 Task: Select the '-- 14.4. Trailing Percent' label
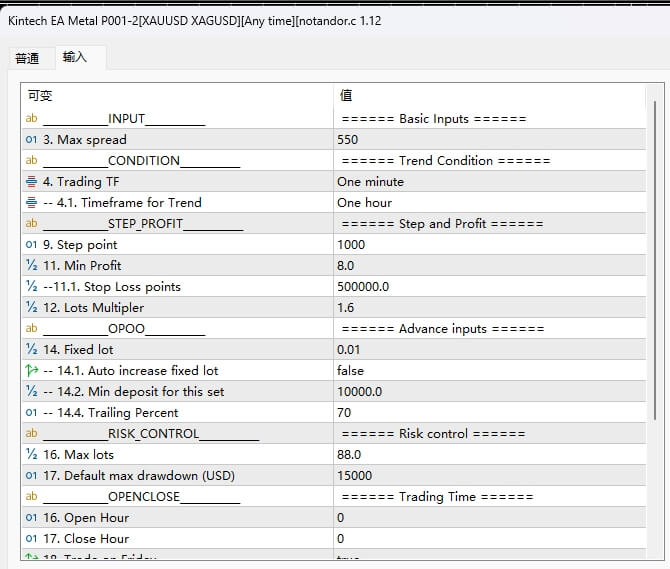pyautogui.click(x=111, y=412)
